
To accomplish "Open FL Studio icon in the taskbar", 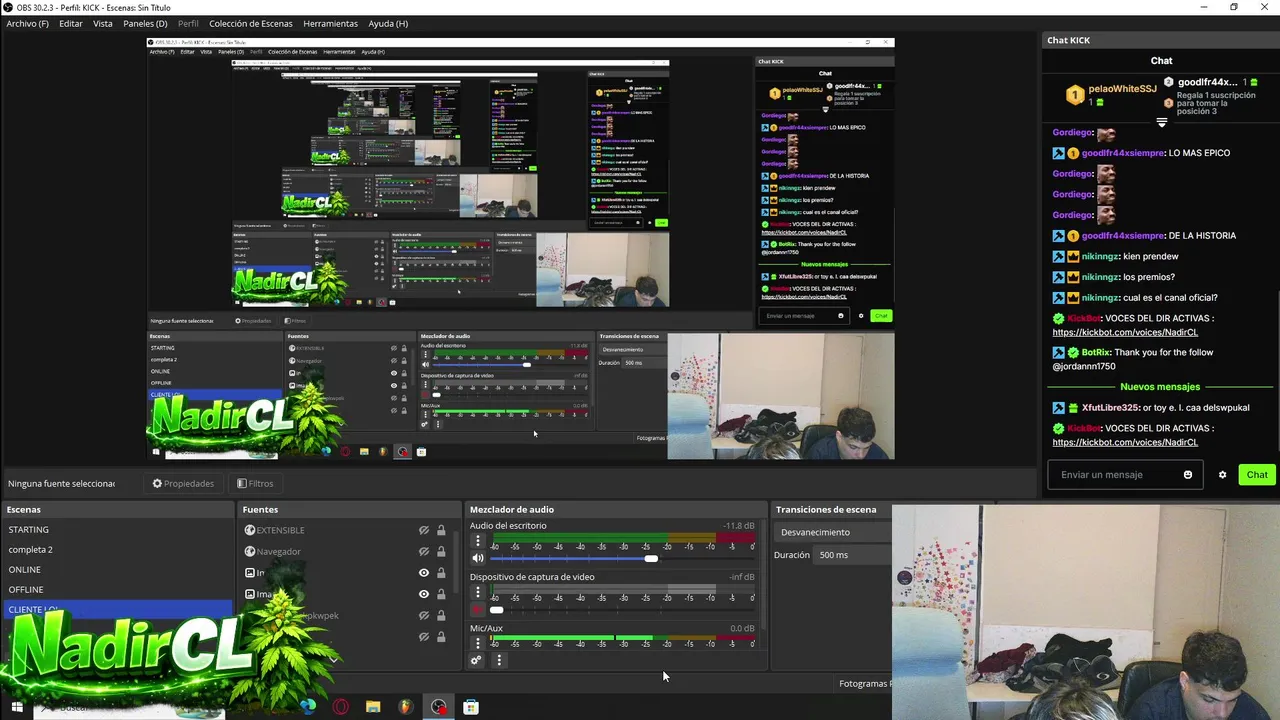I will pos(405,707).
